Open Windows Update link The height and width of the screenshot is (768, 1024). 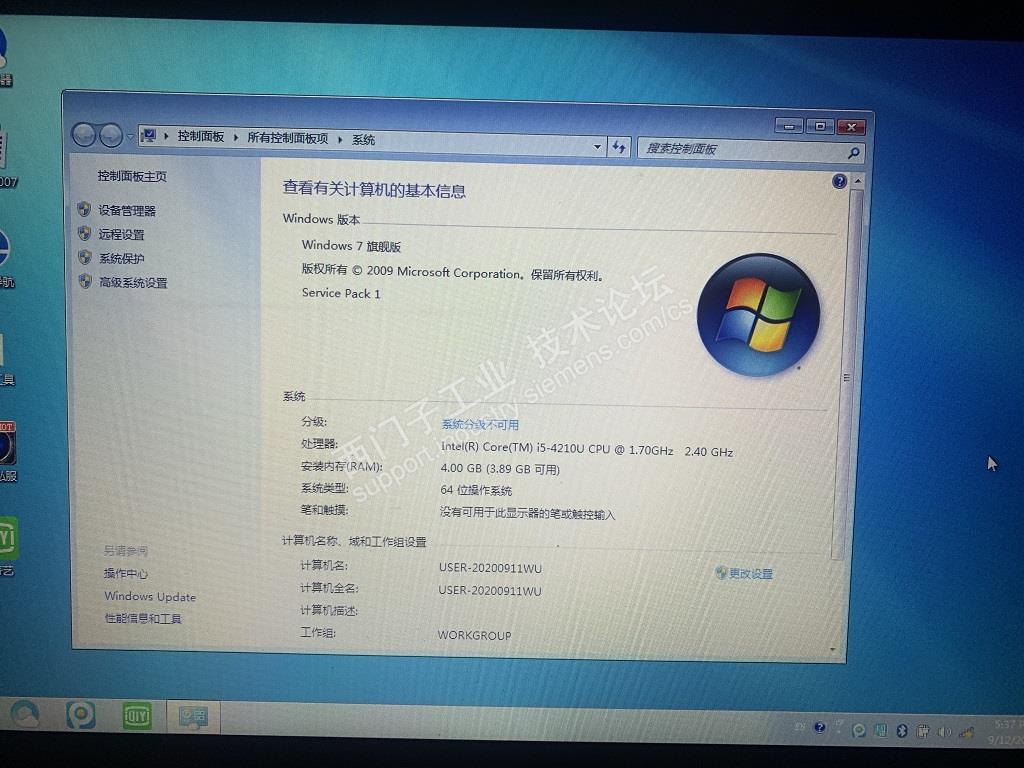pos(150,596)
